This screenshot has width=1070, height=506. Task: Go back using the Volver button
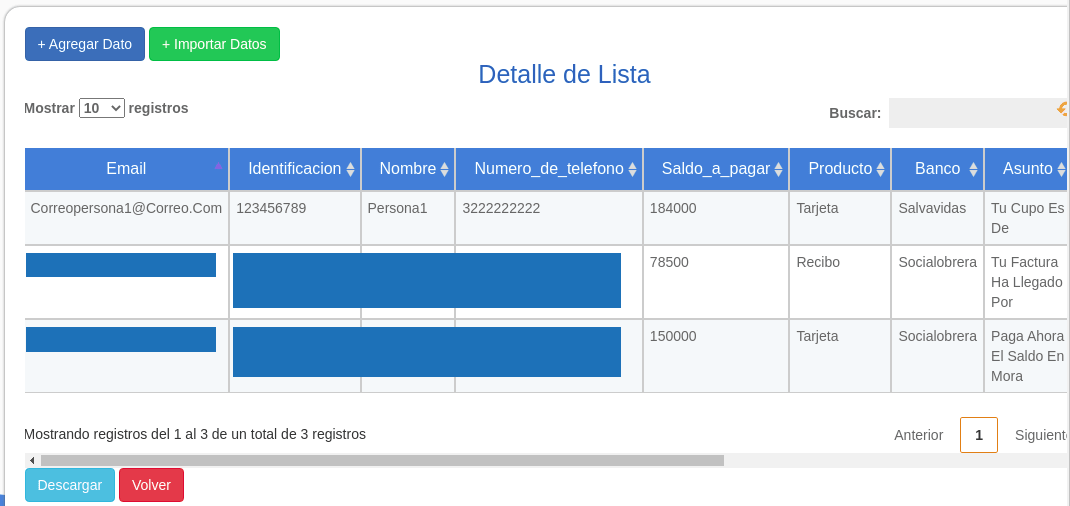[151, 485]
